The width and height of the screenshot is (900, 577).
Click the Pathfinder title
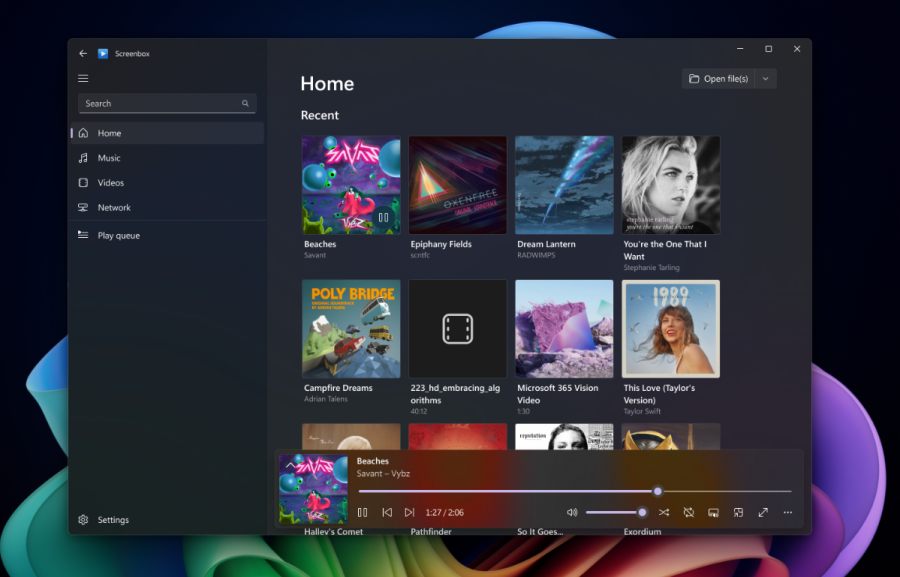click(x=431, y=532)
